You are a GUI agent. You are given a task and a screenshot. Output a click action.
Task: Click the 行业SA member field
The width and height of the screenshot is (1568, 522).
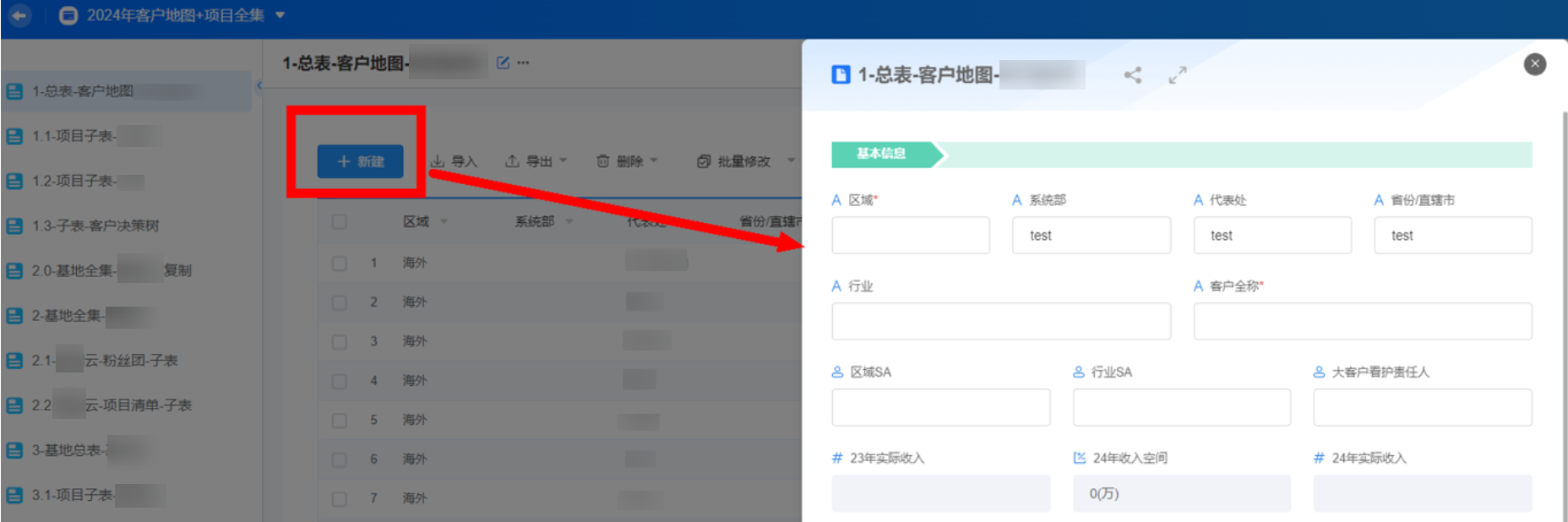point(1182,408)
